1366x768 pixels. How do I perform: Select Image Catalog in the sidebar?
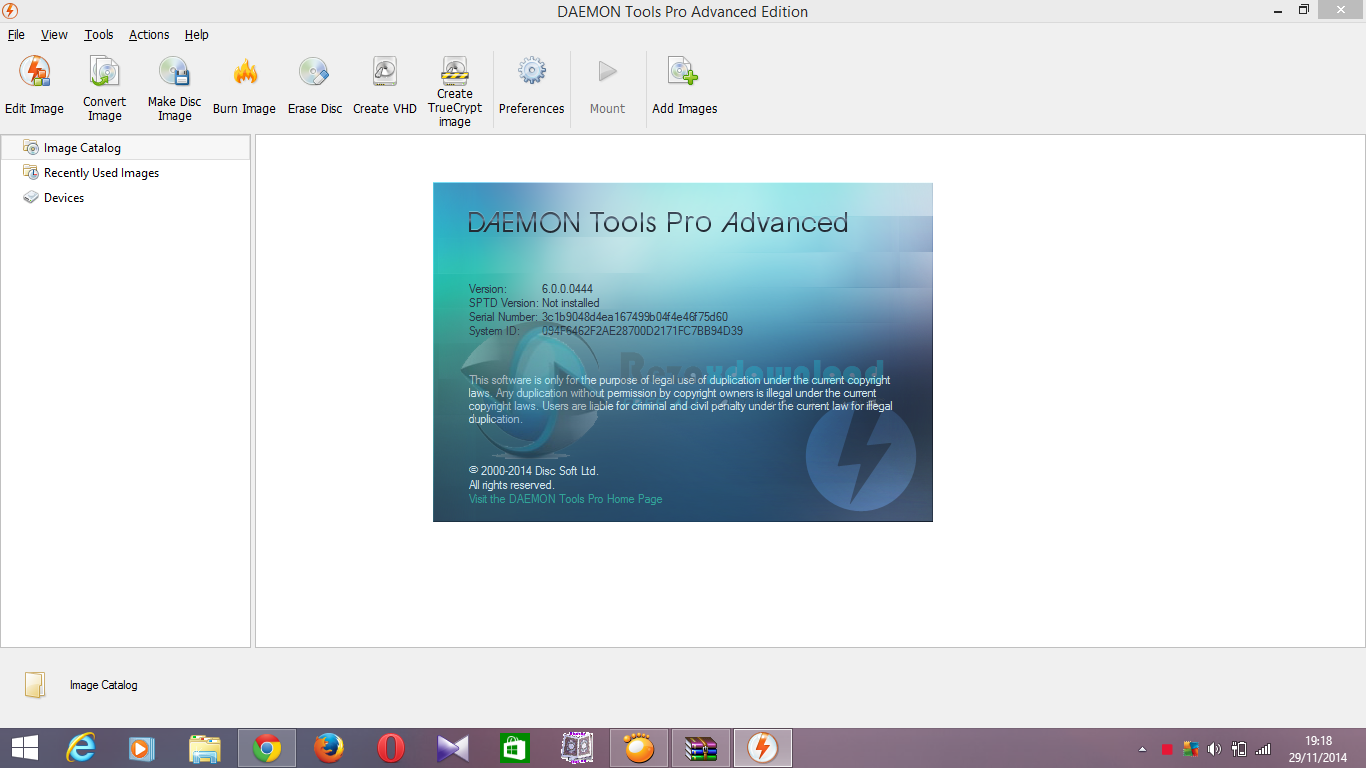click(x=125, y=147)
